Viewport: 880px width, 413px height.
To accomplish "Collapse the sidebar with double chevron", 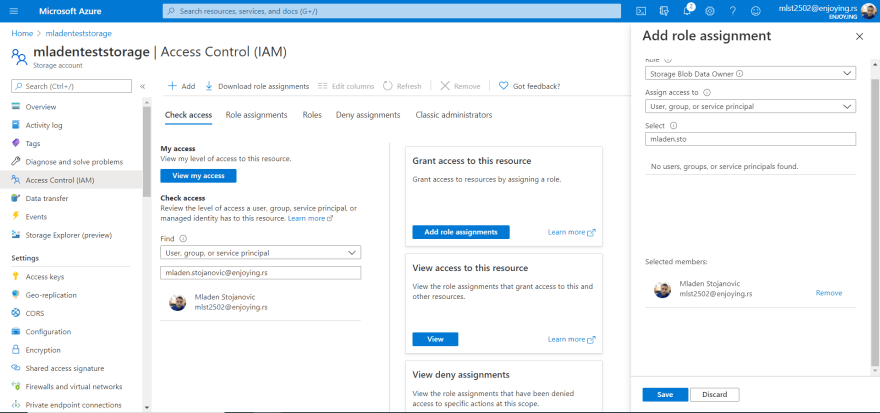I will point(143,86).
